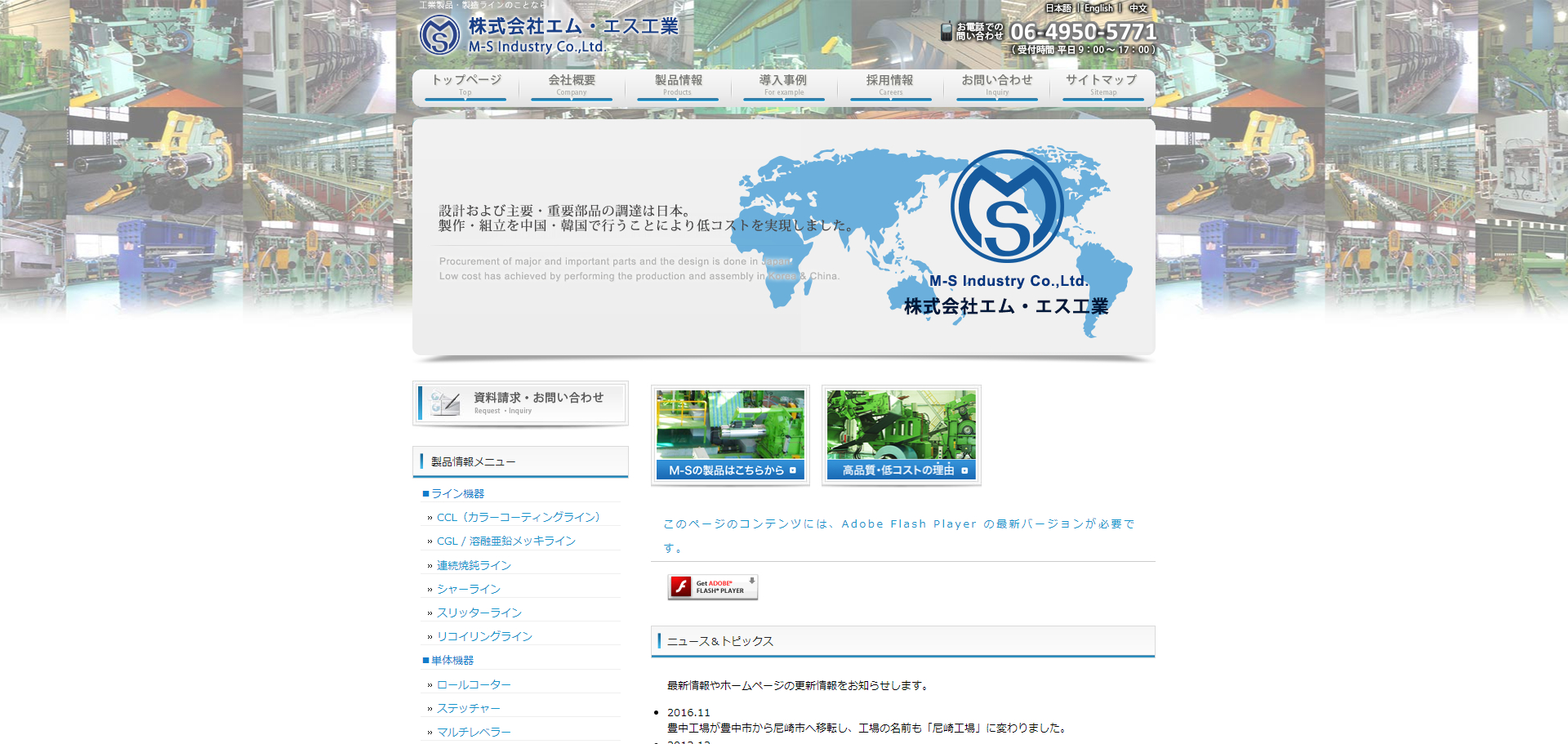The height and width of the screenshot is (744, 1568).
Task: Open ステッチャー link
Action: (469, 708)
